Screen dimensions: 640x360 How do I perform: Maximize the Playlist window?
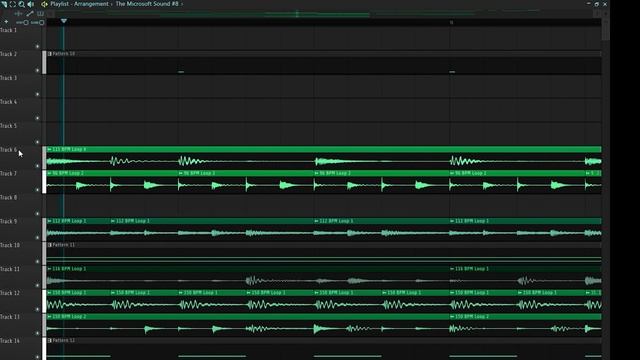point(597,4)
